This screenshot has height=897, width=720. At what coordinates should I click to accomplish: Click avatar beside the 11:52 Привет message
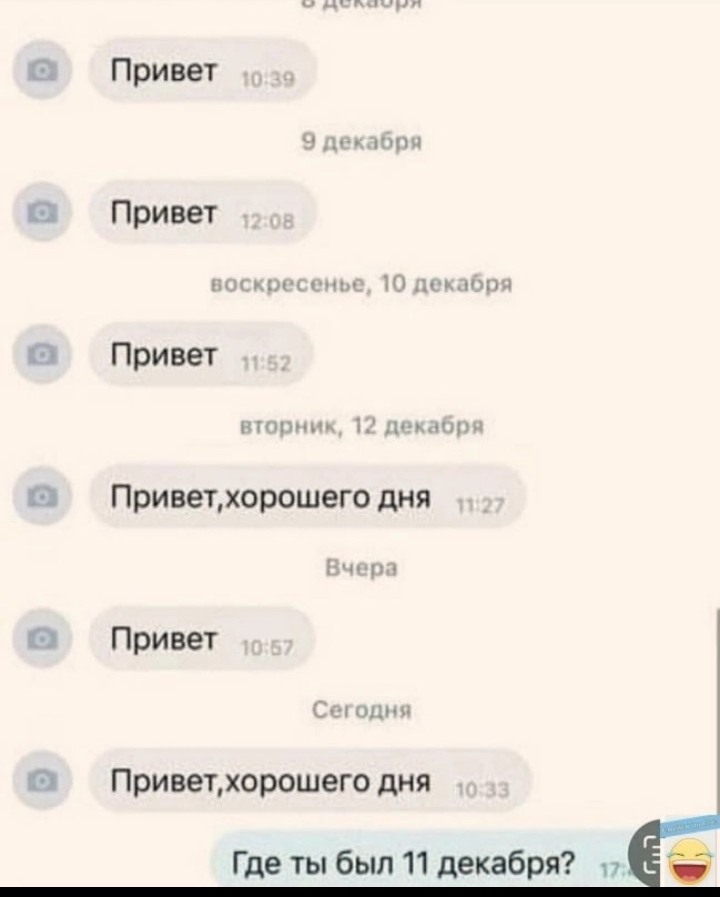click(42, 354)
